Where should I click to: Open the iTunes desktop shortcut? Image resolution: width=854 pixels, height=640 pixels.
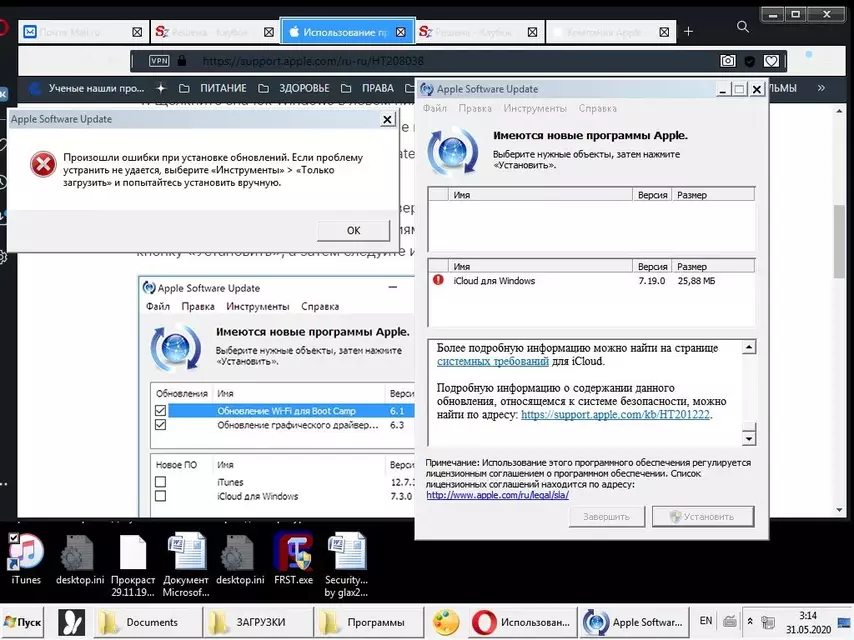coord(26,559)
